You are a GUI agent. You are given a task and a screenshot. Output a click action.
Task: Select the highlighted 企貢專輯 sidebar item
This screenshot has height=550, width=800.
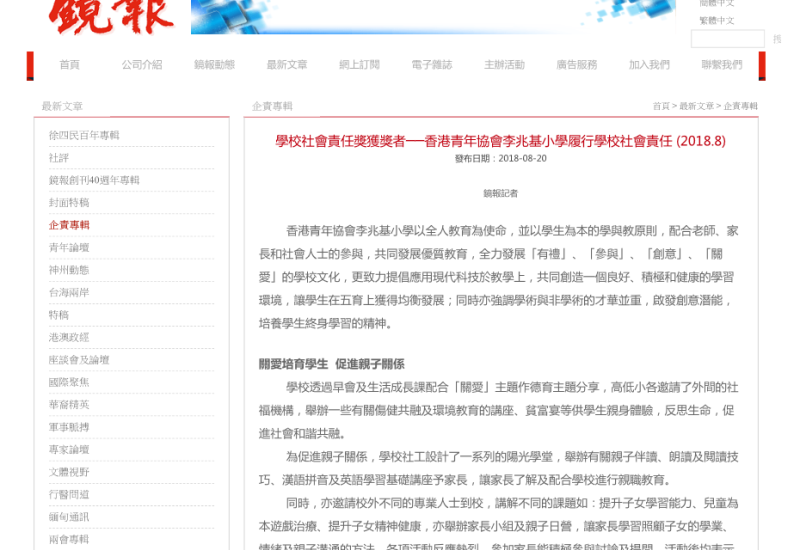click(x=69, y=225)
